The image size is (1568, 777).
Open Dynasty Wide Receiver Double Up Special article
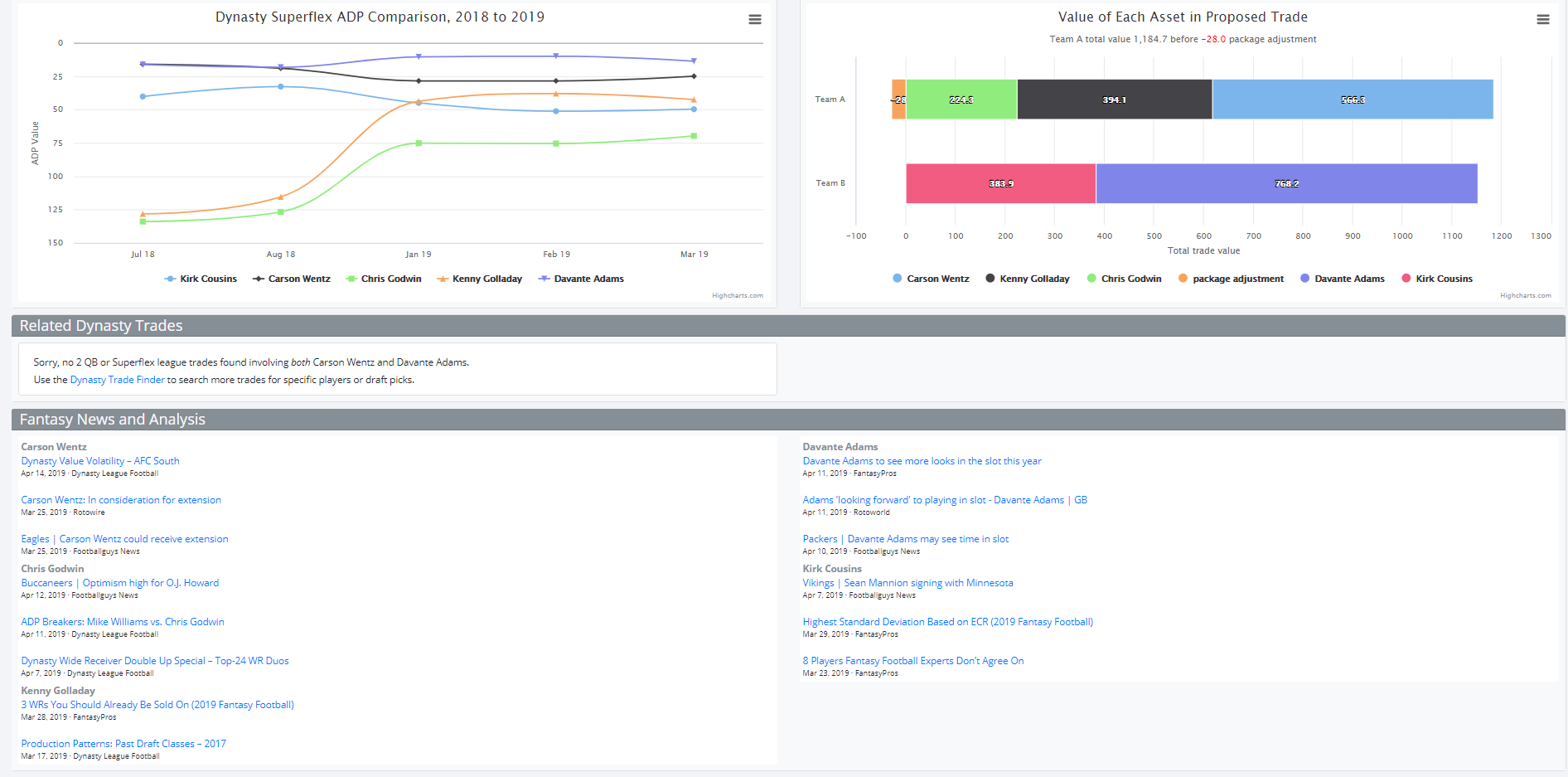click(x=155, y=661)
